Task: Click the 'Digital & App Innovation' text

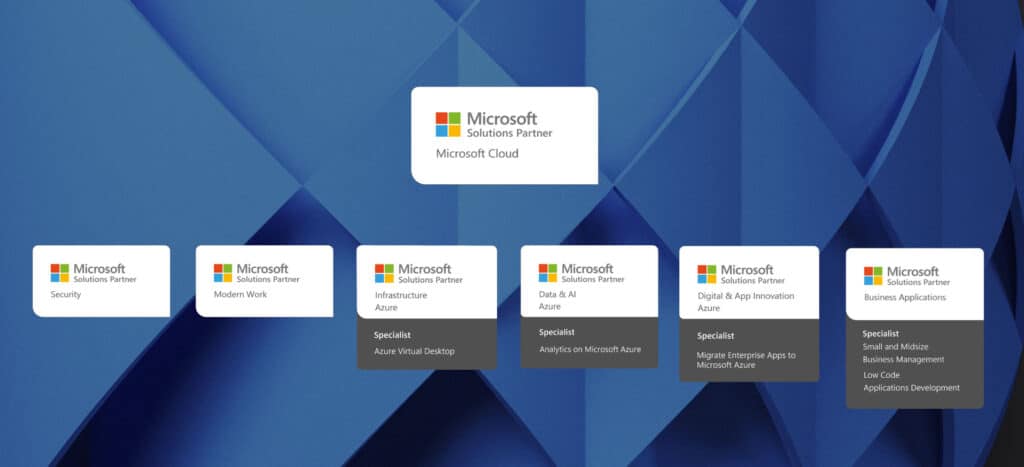Action: [x=746, y=296]
